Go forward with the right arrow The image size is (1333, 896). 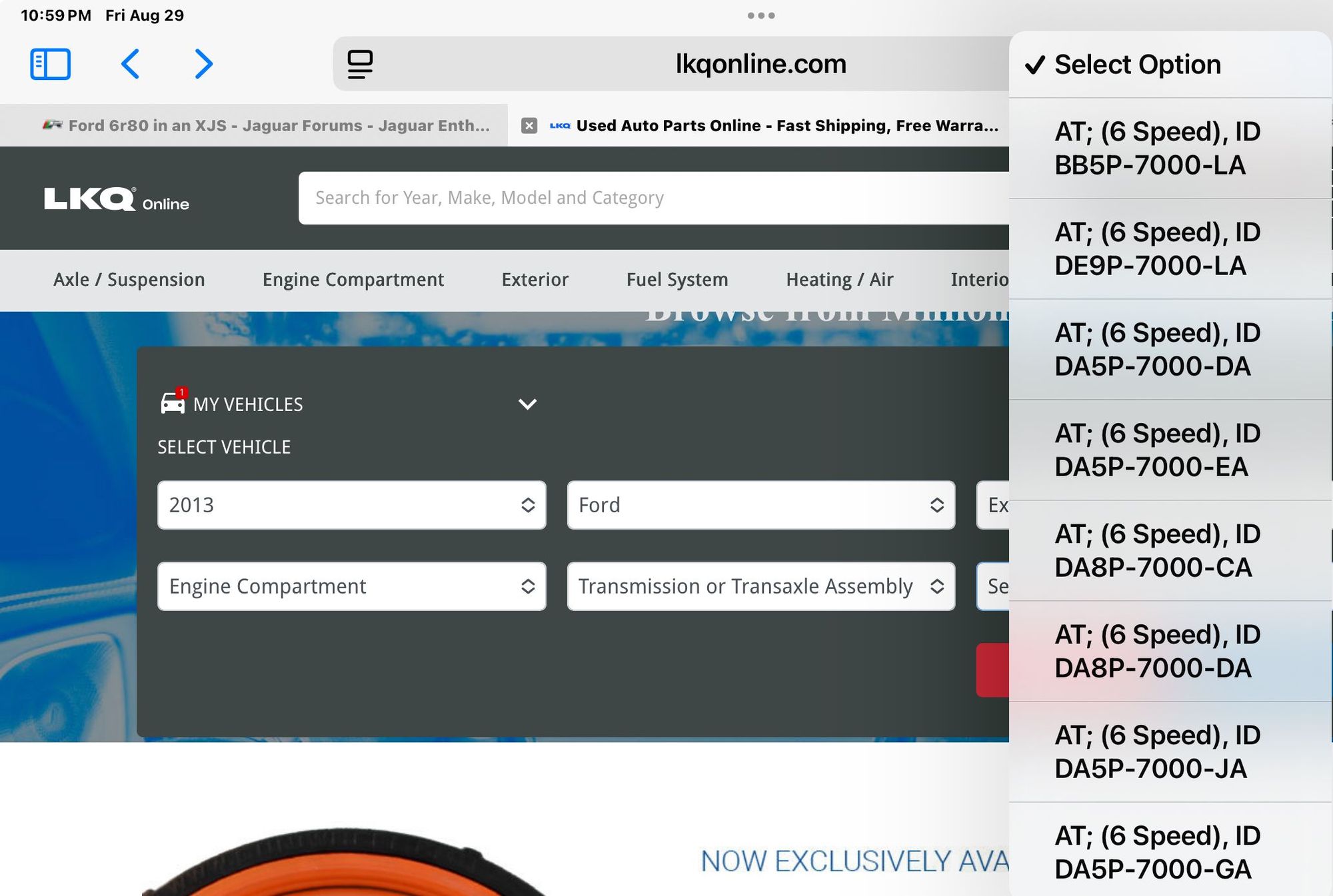[x=203, y=64]
